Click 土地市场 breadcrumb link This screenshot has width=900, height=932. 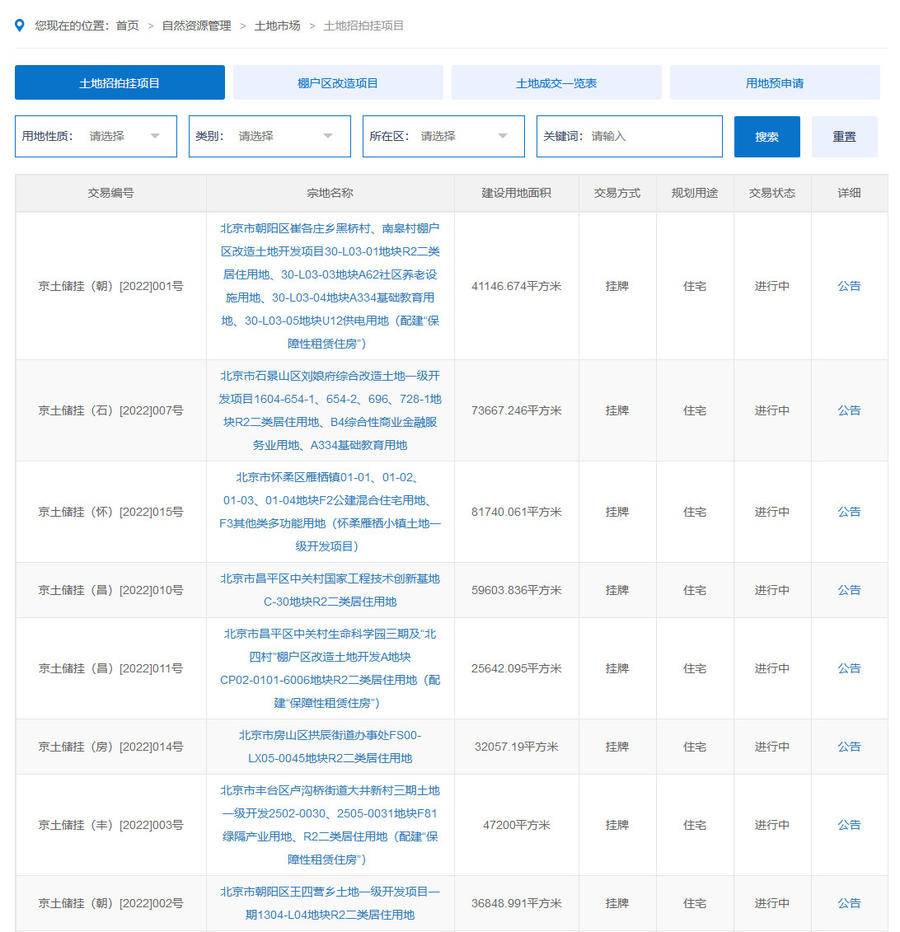click(x=277, y=26)
